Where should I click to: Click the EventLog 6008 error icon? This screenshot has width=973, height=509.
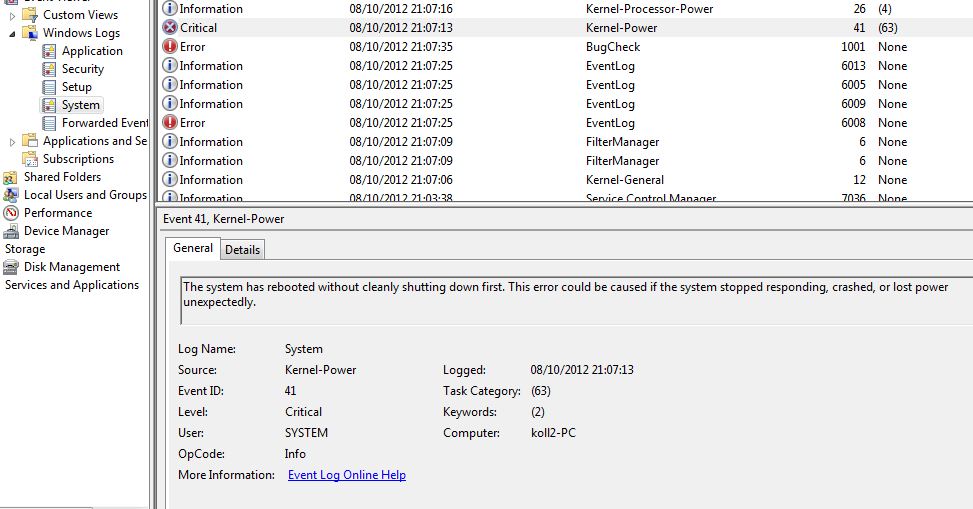(x=170, y=123)
